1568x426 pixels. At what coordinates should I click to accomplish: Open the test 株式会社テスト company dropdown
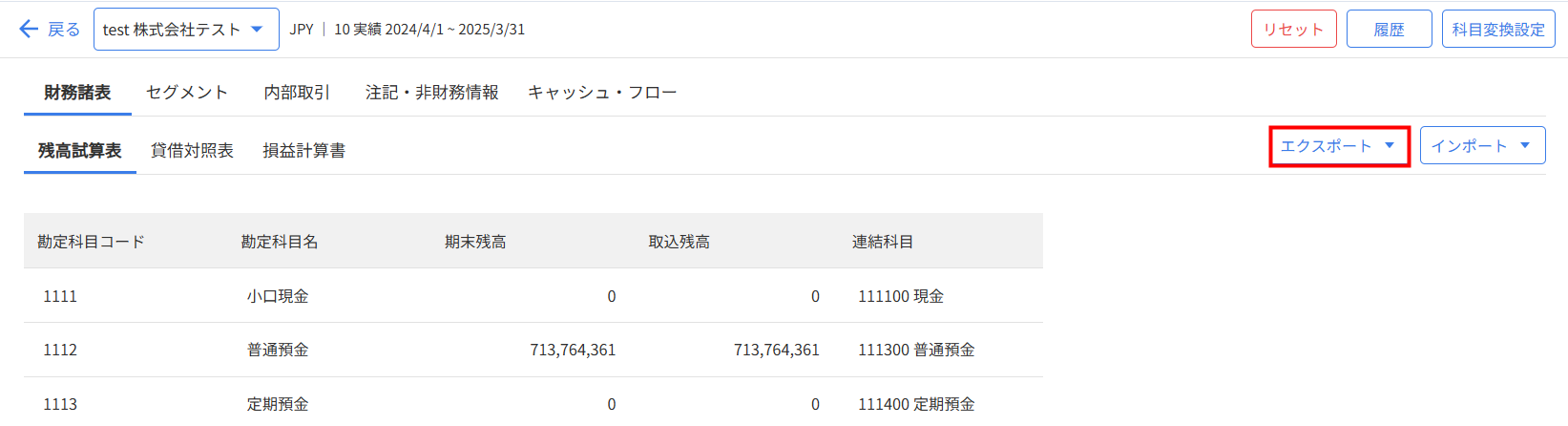[186, 29]
